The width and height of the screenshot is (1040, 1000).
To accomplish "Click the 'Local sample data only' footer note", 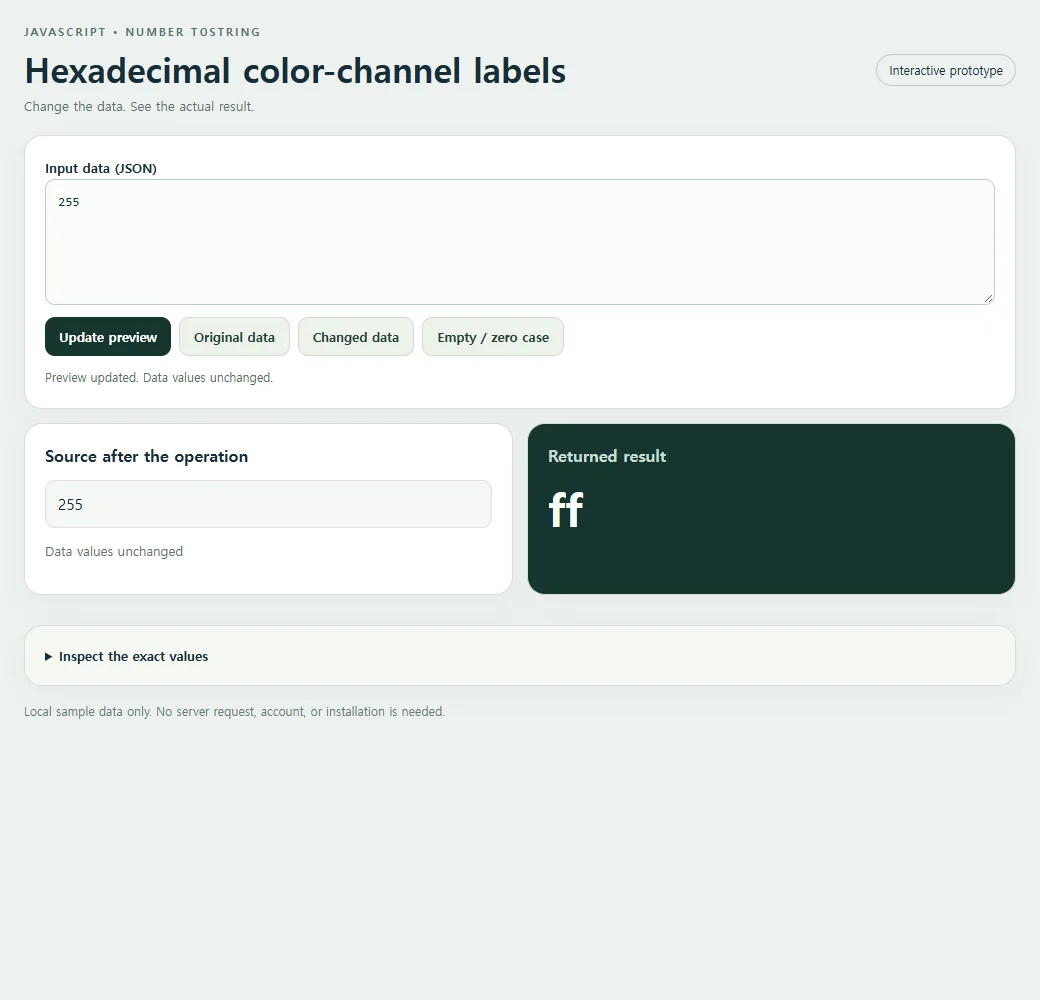I will click(235, 712).
